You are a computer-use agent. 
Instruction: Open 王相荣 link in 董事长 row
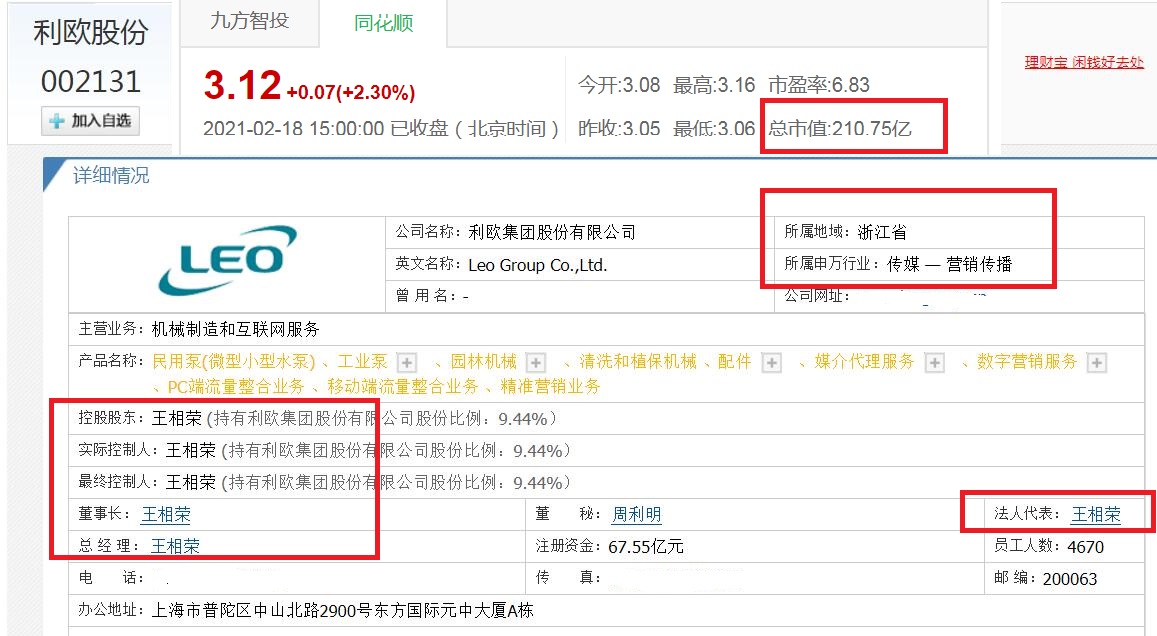pyautogui.click(x=166, y=514)
